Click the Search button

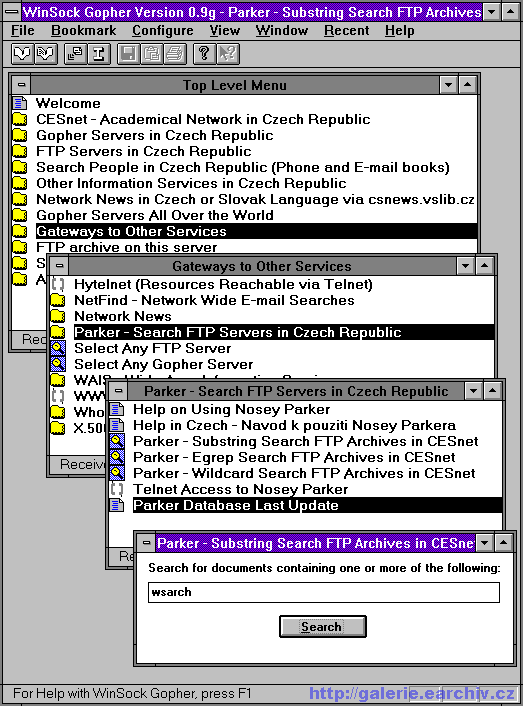coord(323,626)
